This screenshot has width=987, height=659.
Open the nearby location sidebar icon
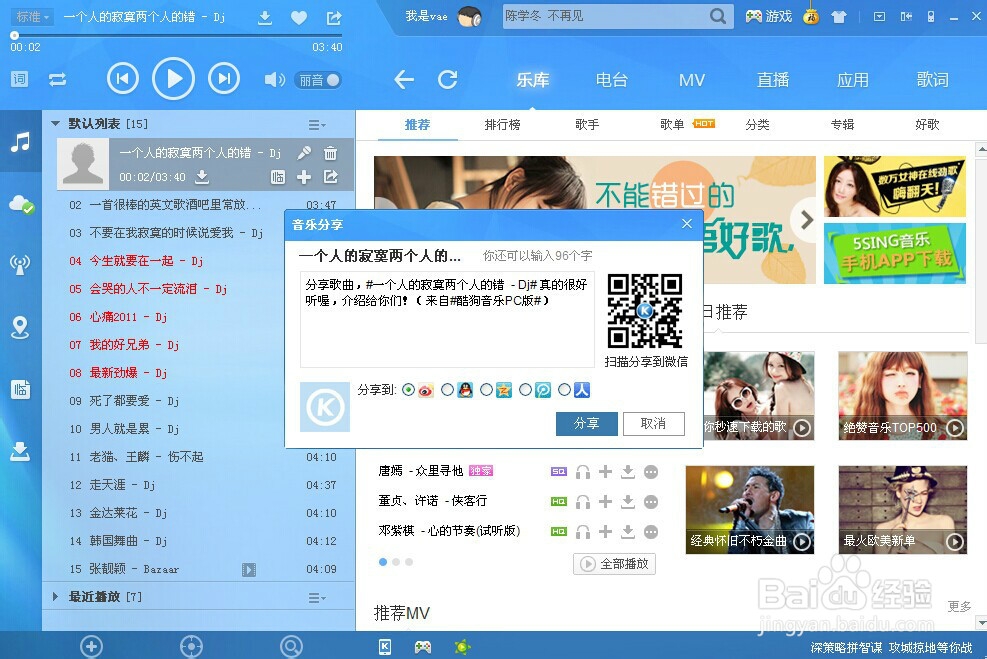pyautogui.click(x=20, y=327)
